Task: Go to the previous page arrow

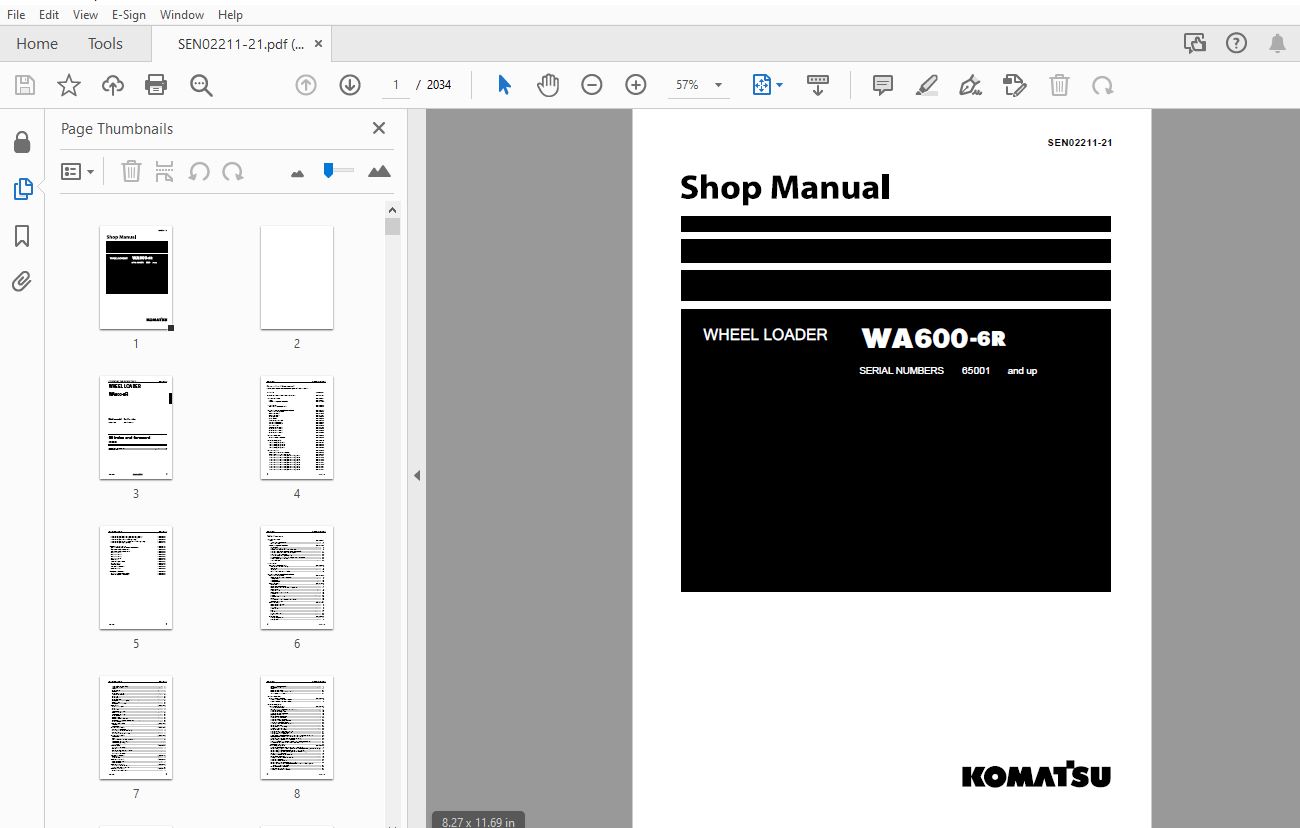Action: [306, 85]
